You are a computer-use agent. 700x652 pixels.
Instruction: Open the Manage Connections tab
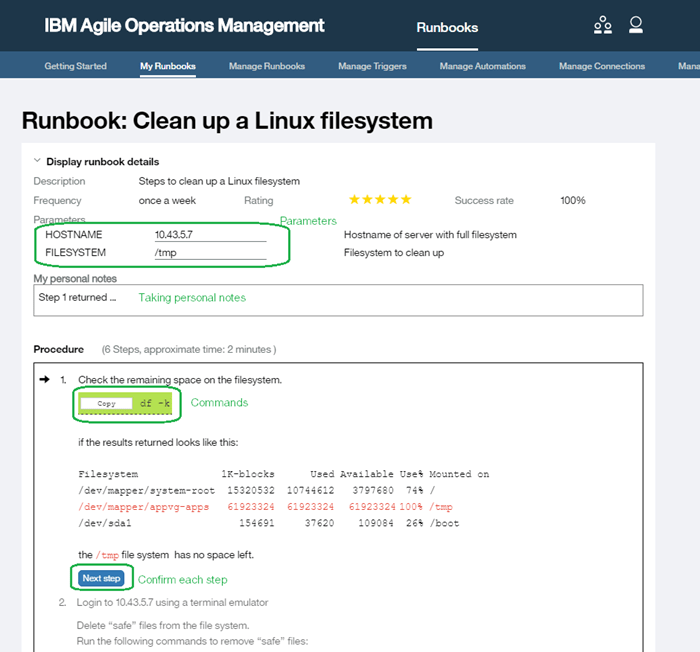(x=602, y=66)
